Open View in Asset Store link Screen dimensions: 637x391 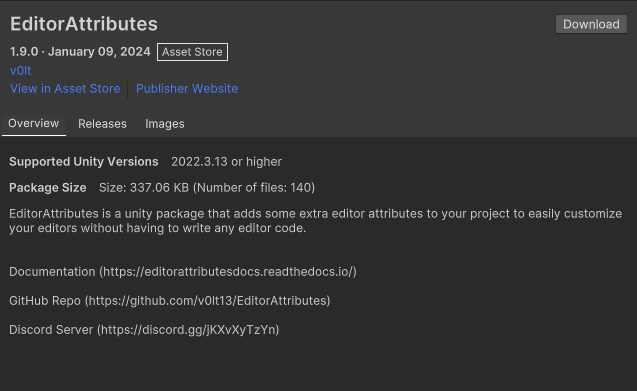[x=65, y=89]
